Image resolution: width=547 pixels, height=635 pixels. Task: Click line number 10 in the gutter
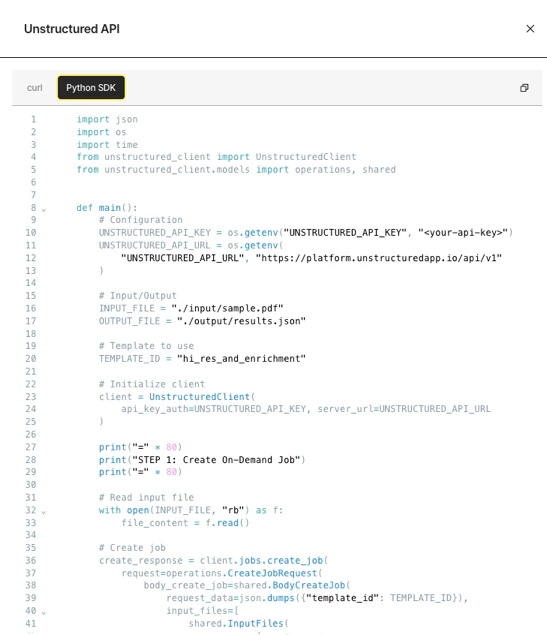pos(31,232)
